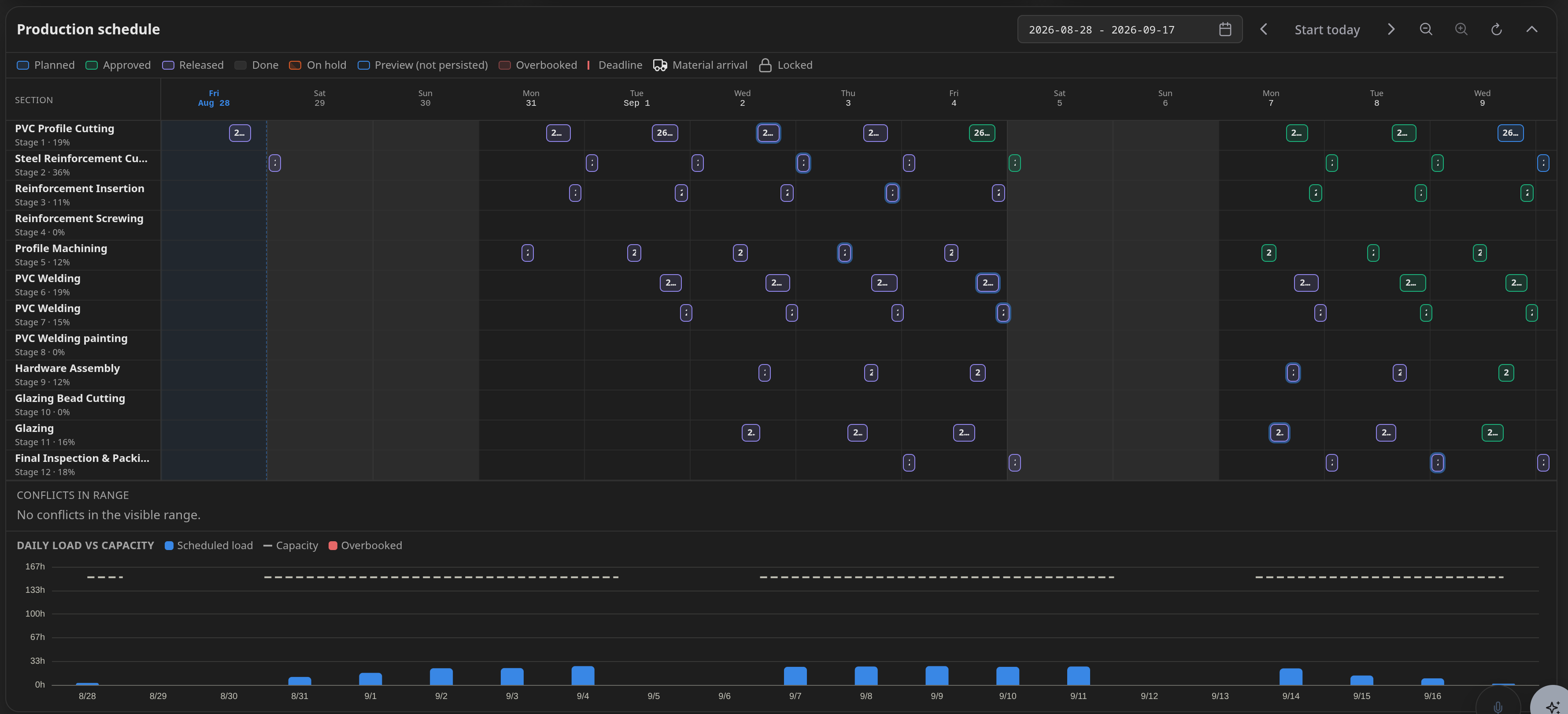Viewport: 1568px width, 714px height.
Task: Open Profile Machining task on Mon 7
Action: [x=1268, y=253]
